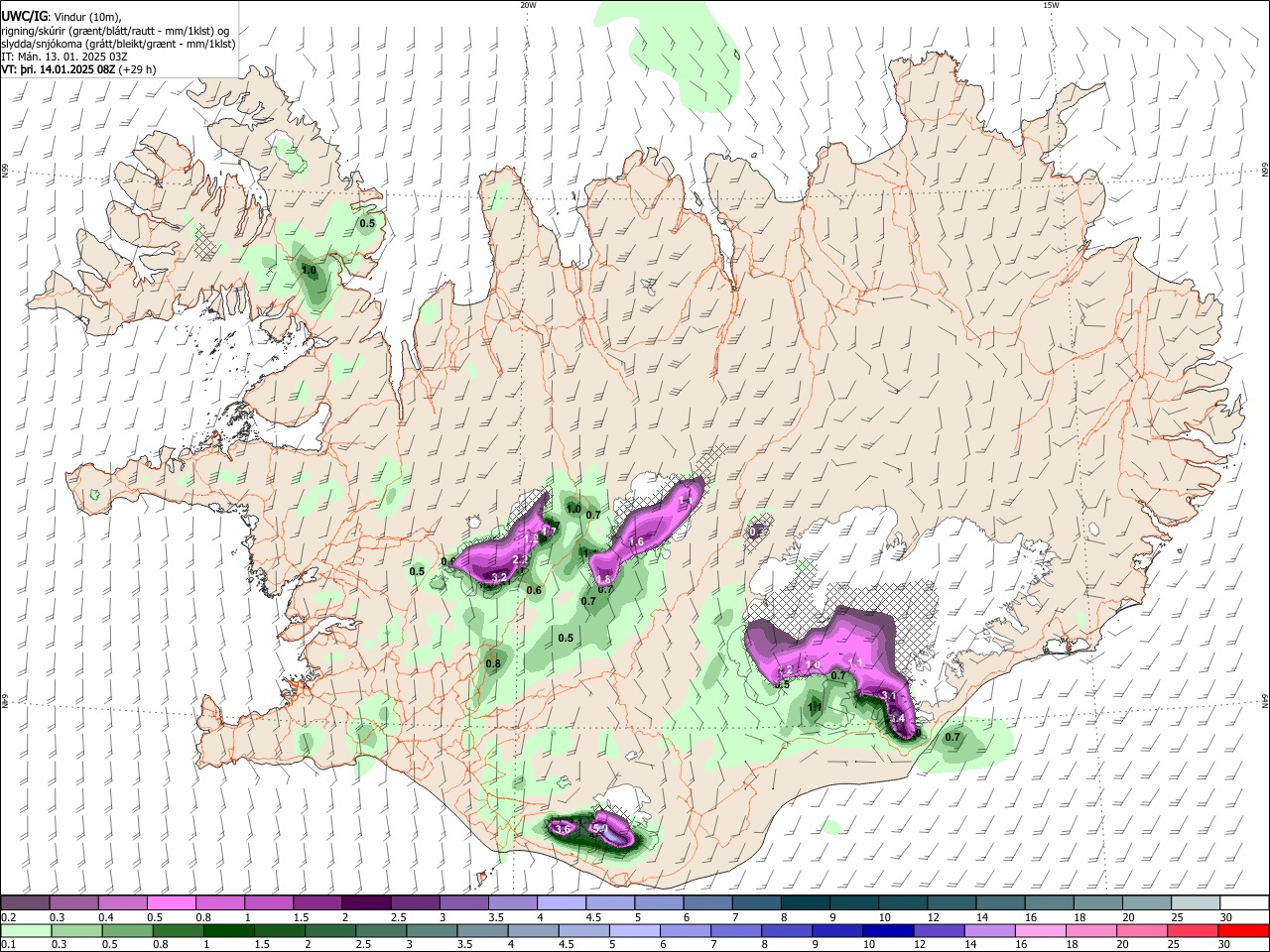
Task: Click the 3.2 precipitation value on the map
Action: point(500,576)
